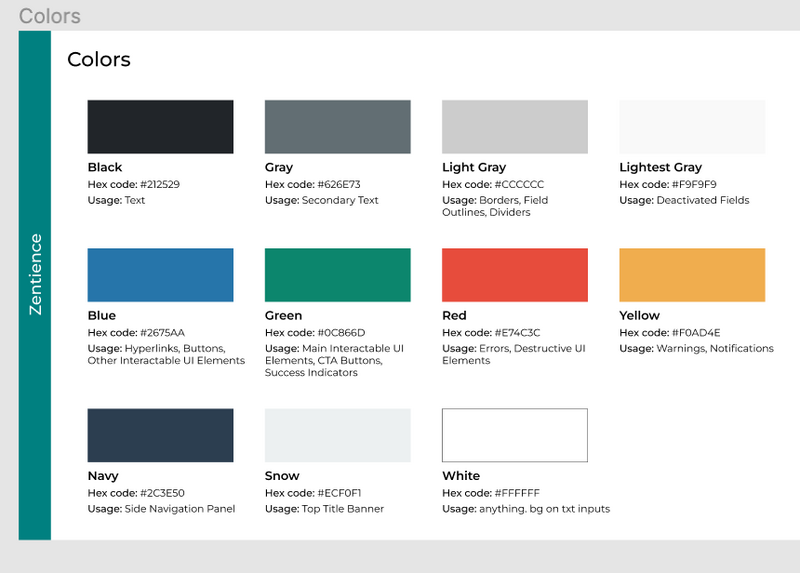This screenshot has height=573, width=800.
Task: Click the Hex code #E74C3C text
Action: coord(491,333)
